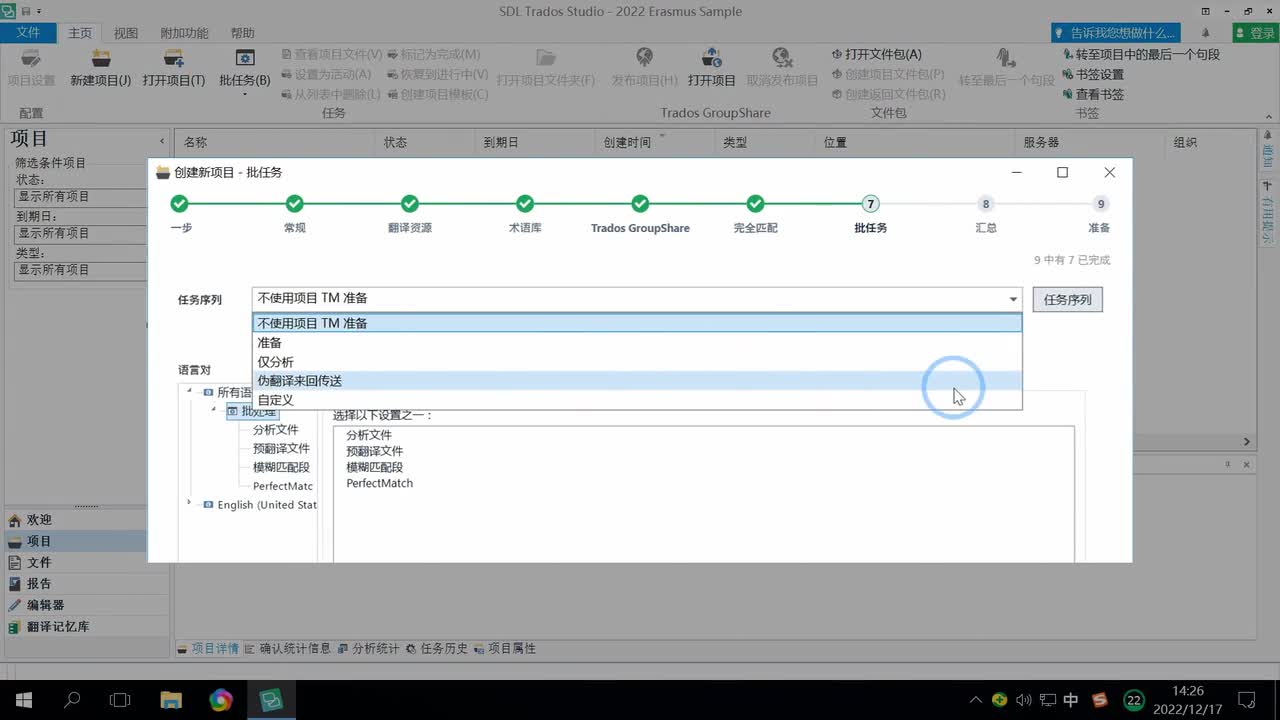This screenshot has height=720, width=1280.
Task: Go to wizard step 常规
Action: [x=294, y=214]
